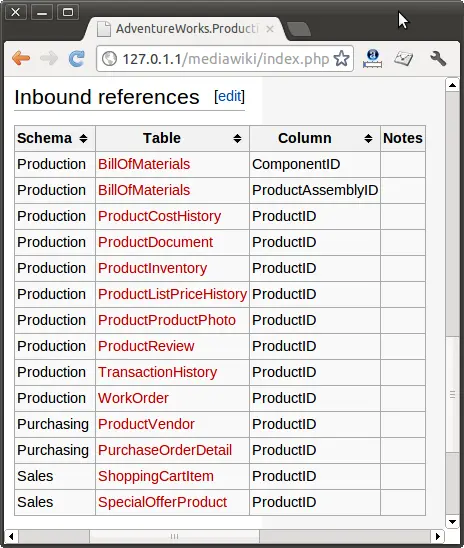This screenshot has width=464, height=548.
Task: Open the wrench settings menu
Action: point(438,58)
